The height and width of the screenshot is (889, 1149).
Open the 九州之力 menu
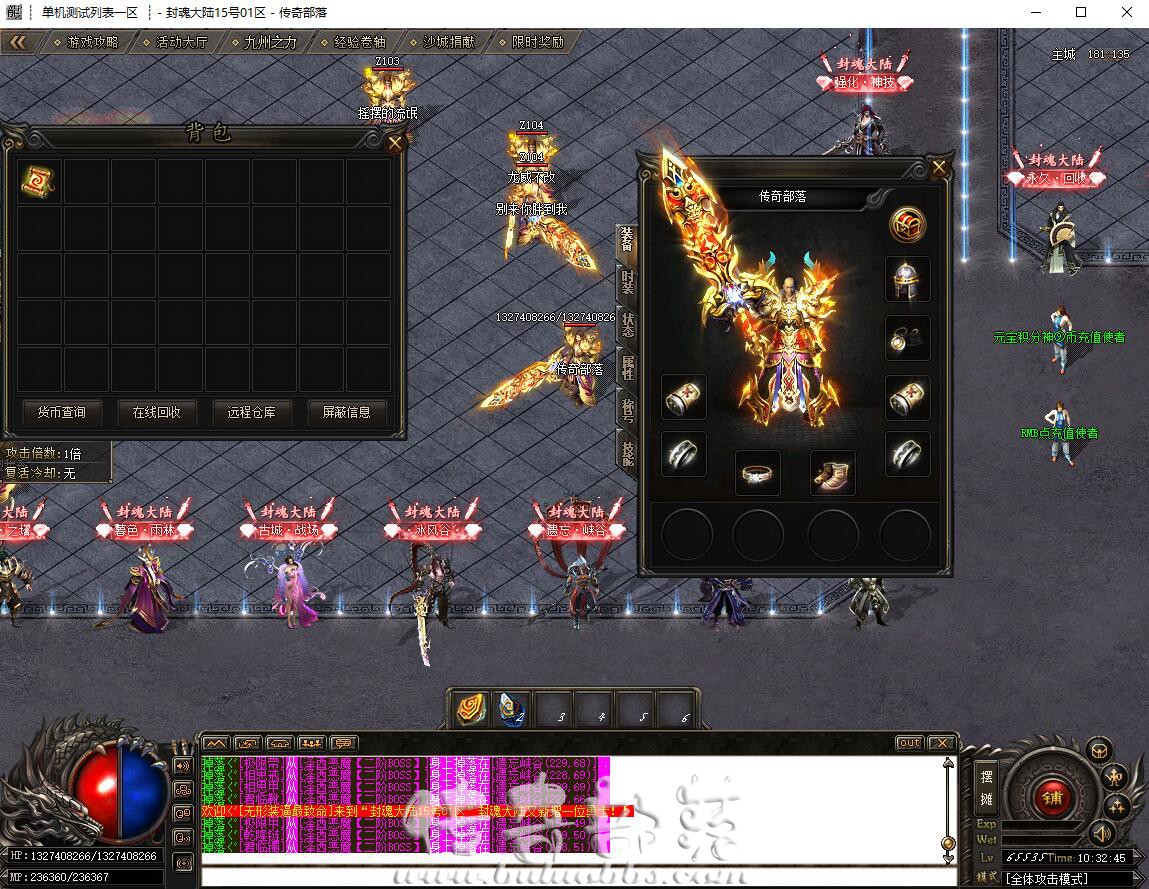[264, 43]
